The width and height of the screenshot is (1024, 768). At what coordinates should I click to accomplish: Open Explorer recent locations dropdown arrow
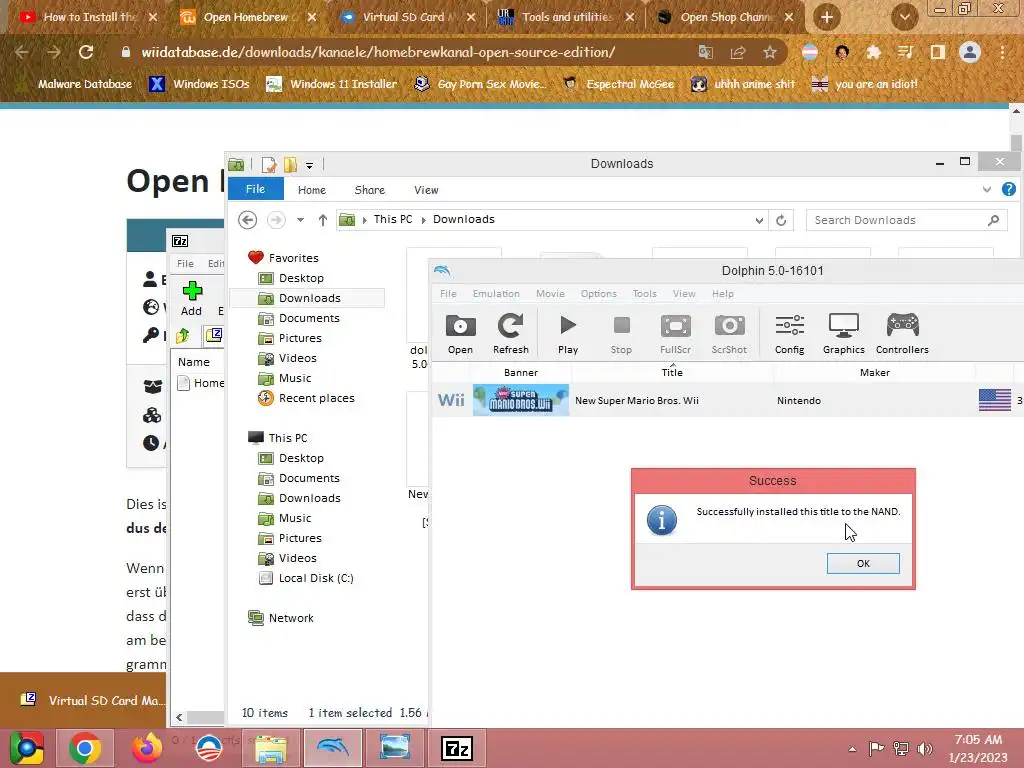click(300, 220)
